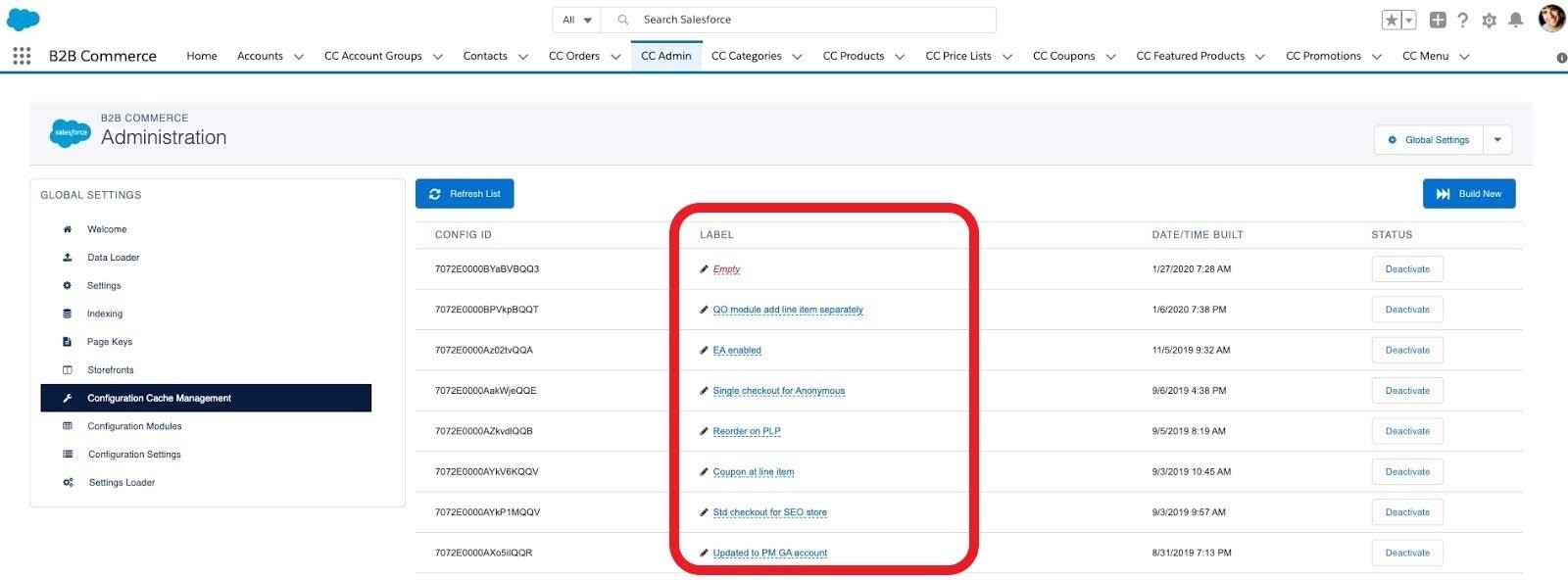Expand the CC Products tab chevron
The image size is (1568, 580).
[x=900, y=57]
